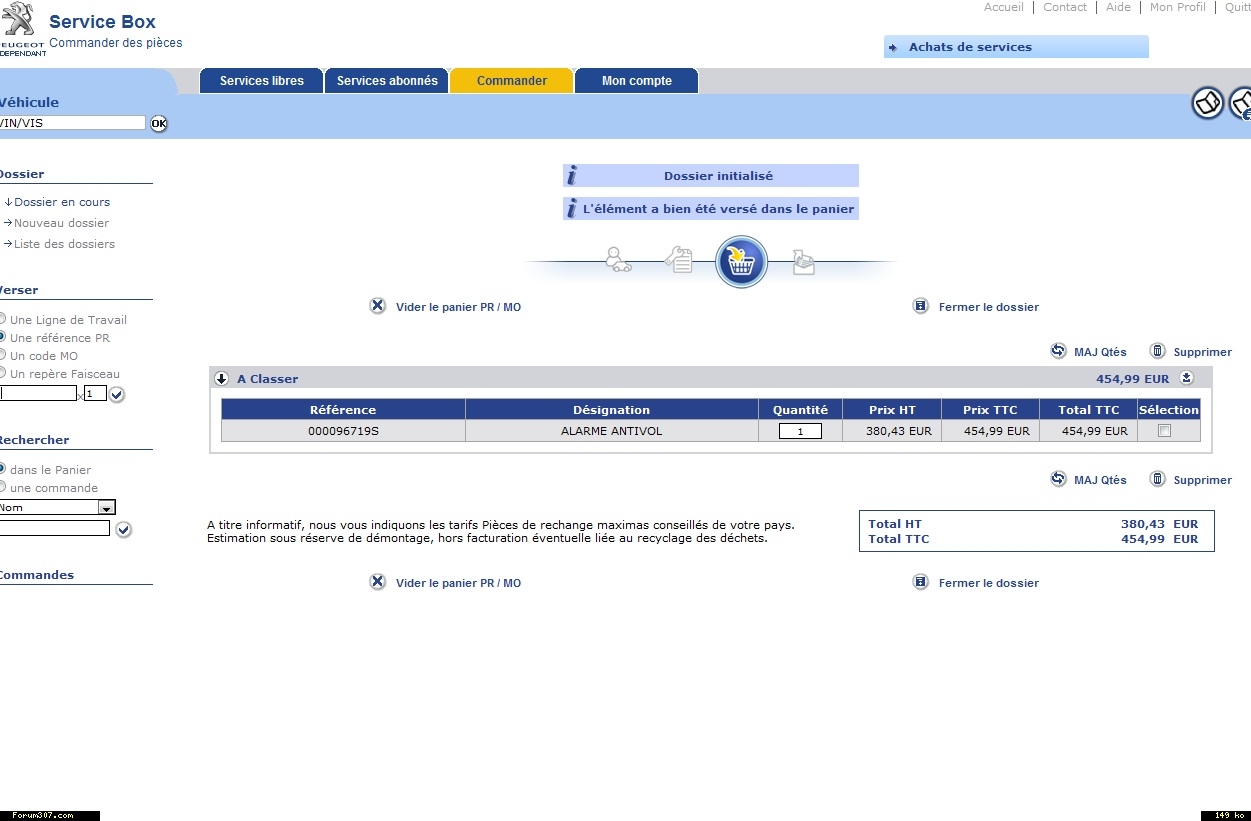Click the top Supprimer trash icon
This screenshot has height=821, width=1251.
pyautogui.click(x=1158, y=351)
